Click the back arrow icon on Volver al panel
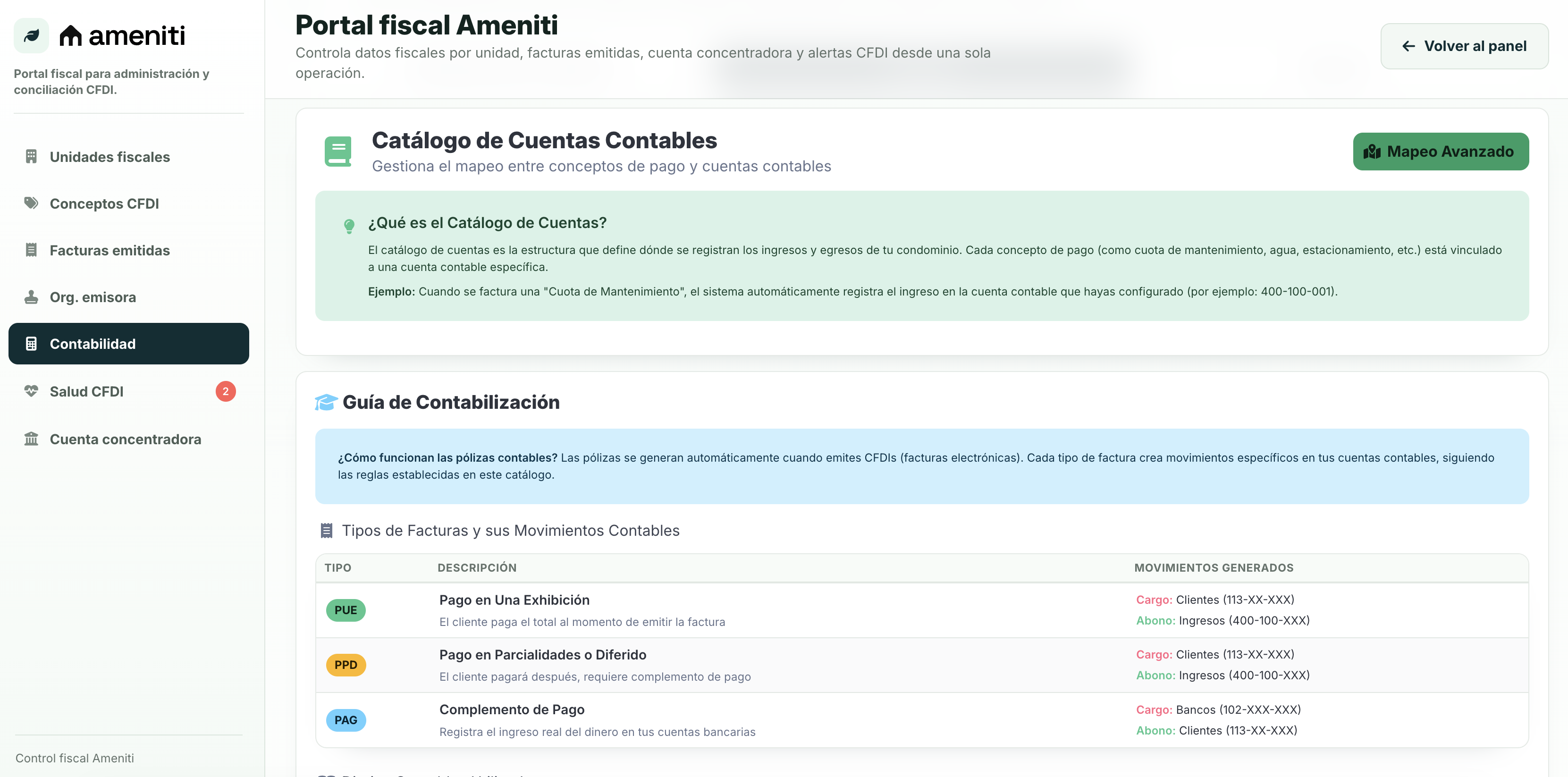The height and width of the screenshot is (777, 1568). pos(1408,46)
